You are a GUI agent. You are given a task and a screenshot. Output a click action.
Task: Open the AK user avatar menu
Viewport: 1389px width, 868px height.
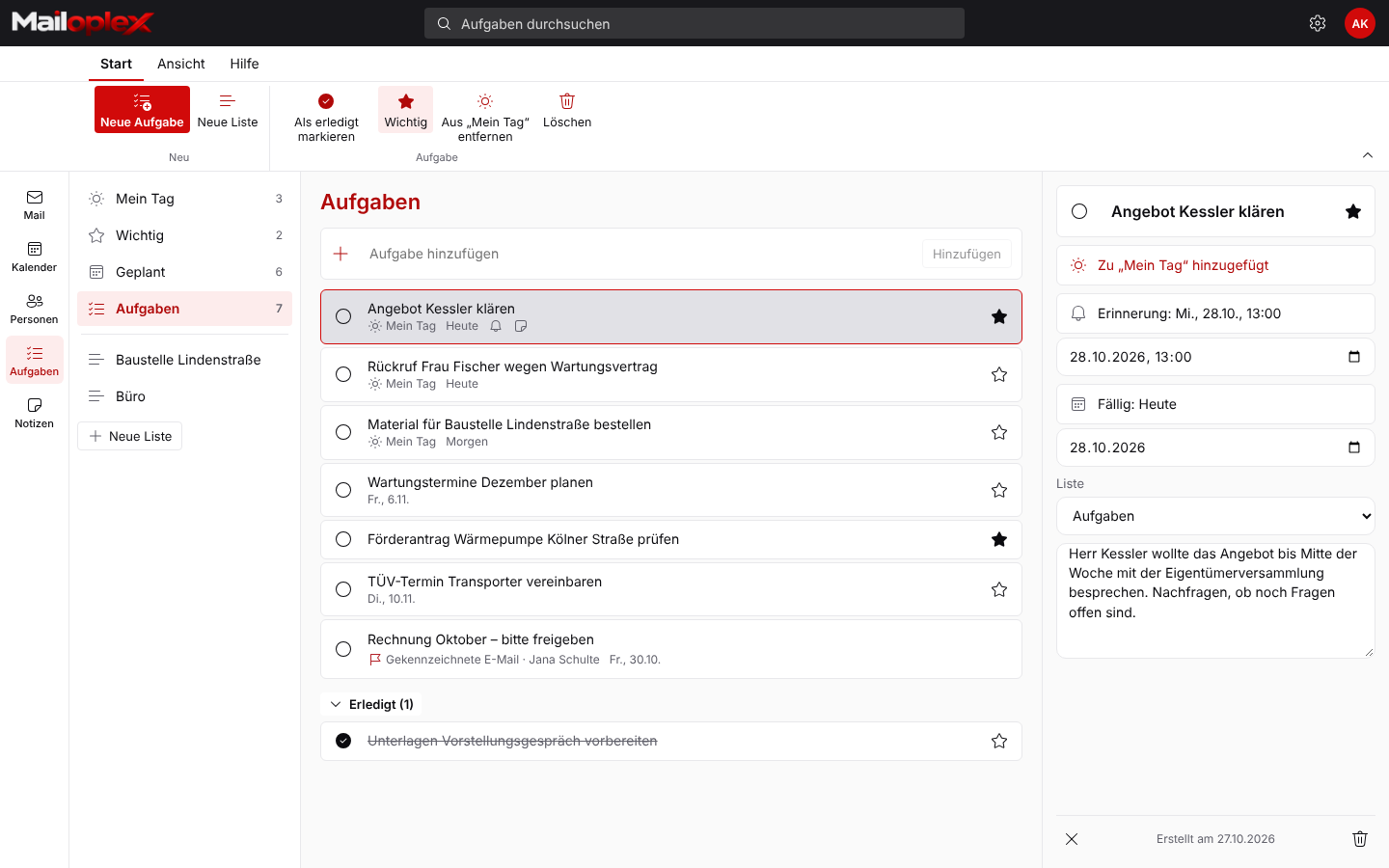click(x=1360, y=23)
